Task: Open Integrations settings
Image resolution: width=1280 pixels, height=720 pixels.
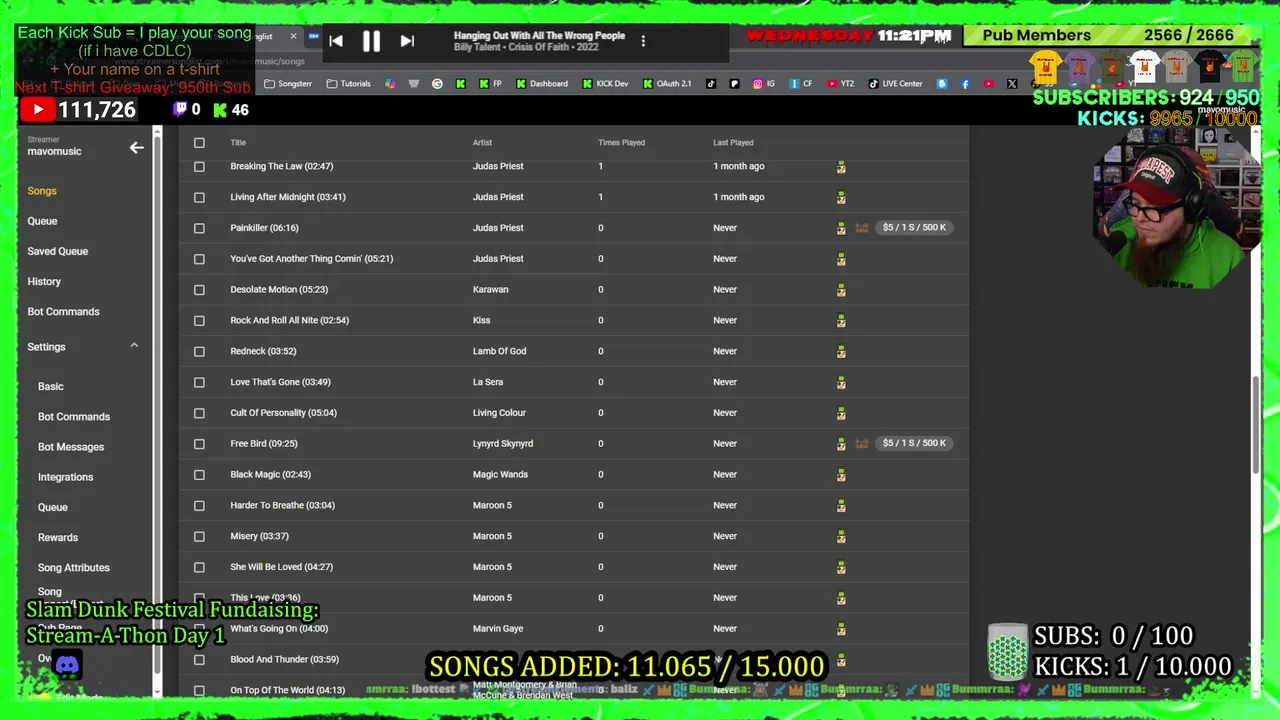Action: coord(66,477)
